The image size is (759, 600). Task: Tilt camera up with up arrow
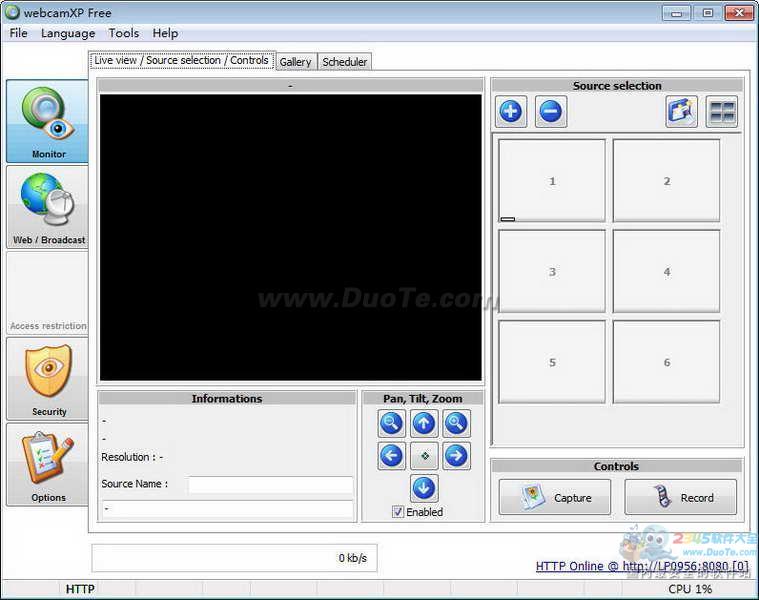424,423
